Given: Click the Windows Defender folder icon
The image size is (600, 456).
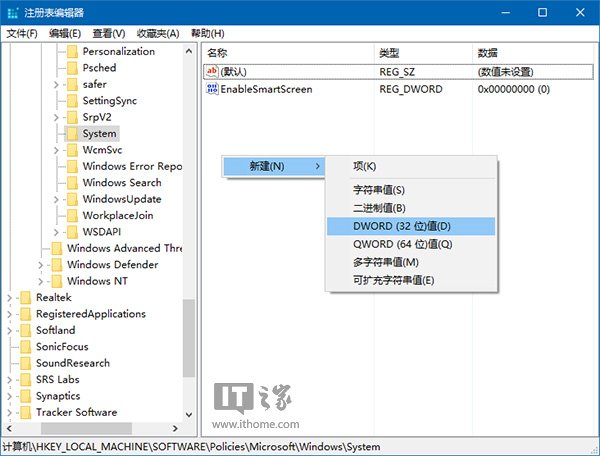Looking at the screenshot, I should 57,265.
